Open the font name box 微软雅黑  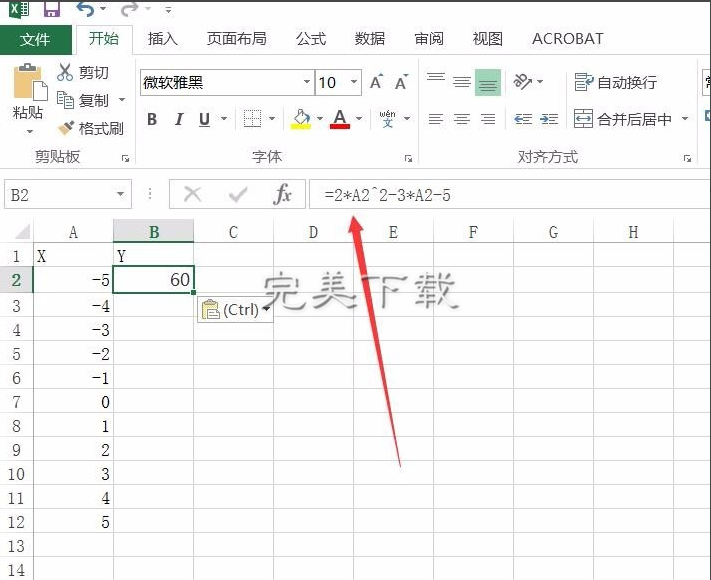(227, 83)
